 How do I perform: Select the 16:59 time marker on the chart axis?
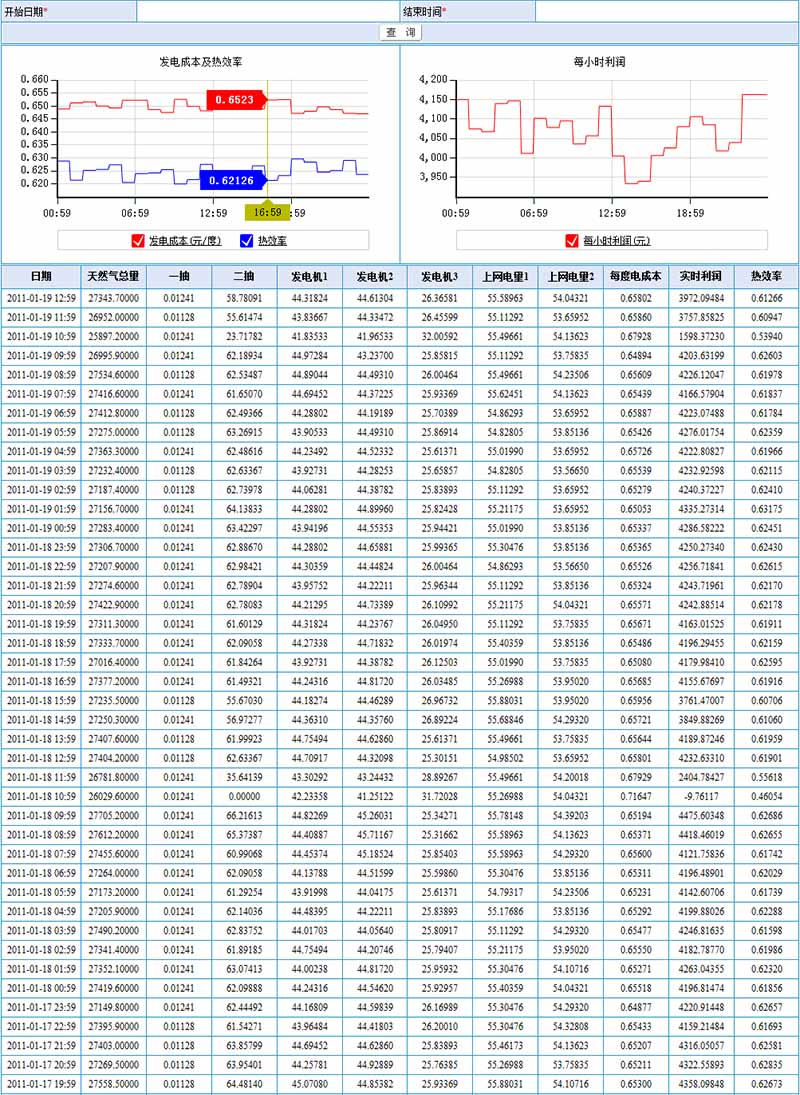pyautogui.click(x=267, y=212)
